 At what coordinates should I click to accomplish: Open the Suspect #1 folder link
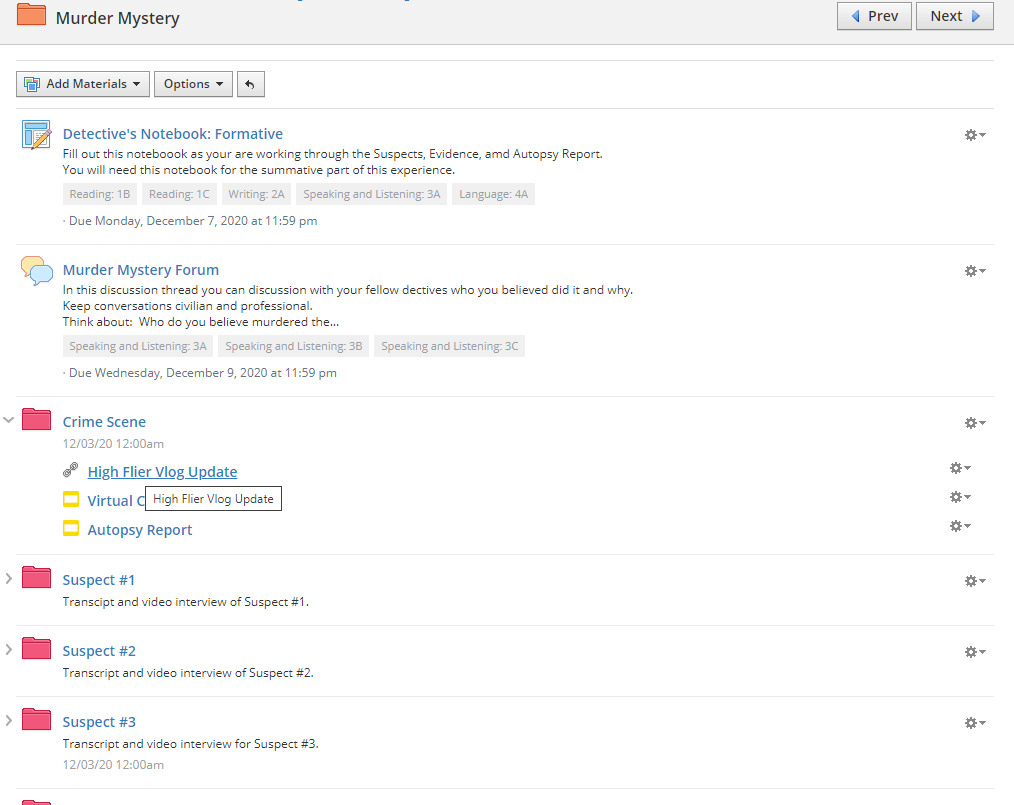[98, 580]
